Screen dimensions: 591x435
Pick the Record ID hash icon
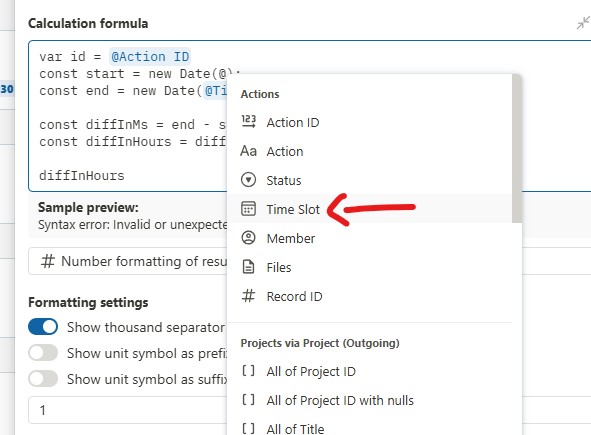(x=248, y=296)
